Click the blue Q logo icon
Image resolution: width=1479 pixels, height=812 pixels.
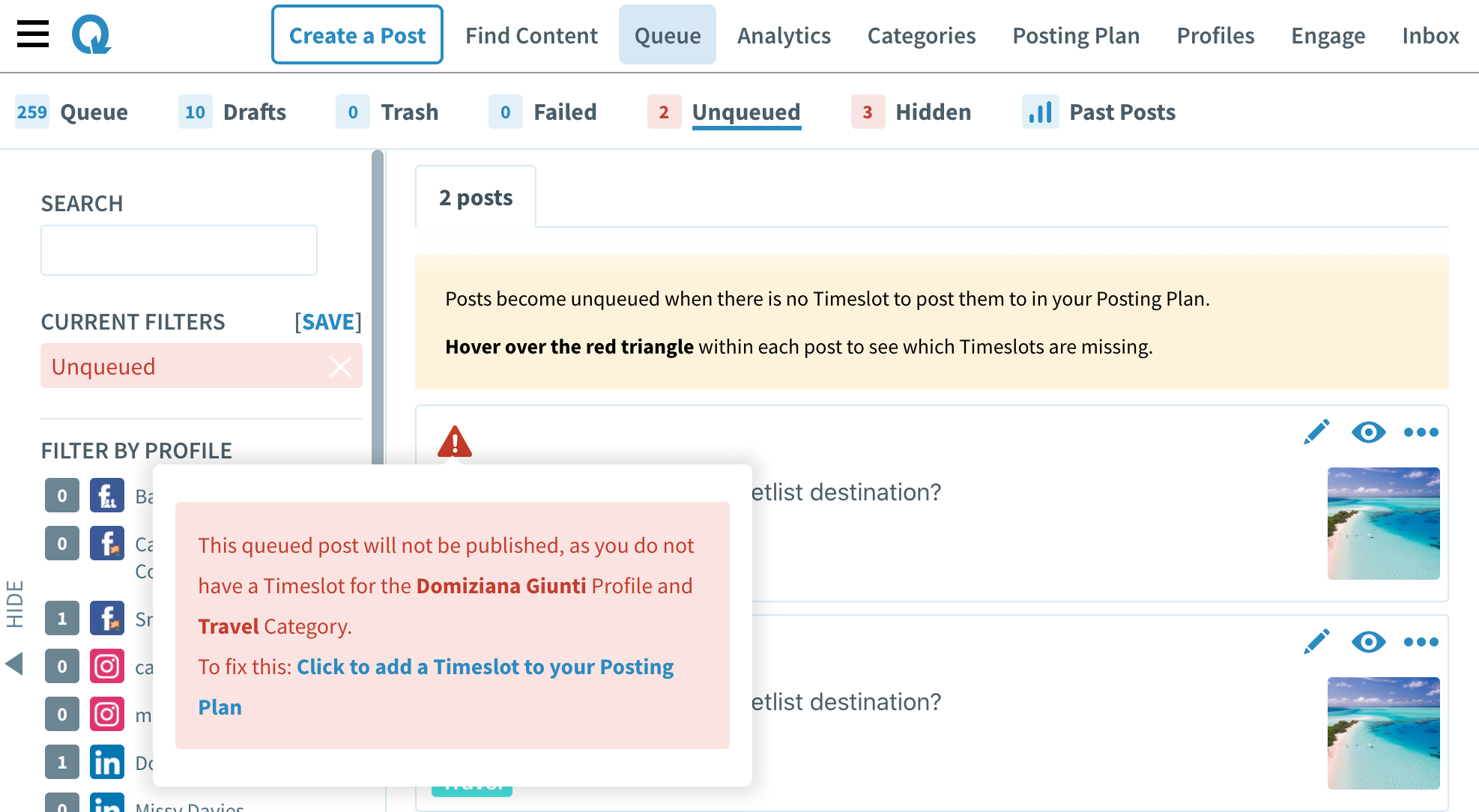pos(91,34)
